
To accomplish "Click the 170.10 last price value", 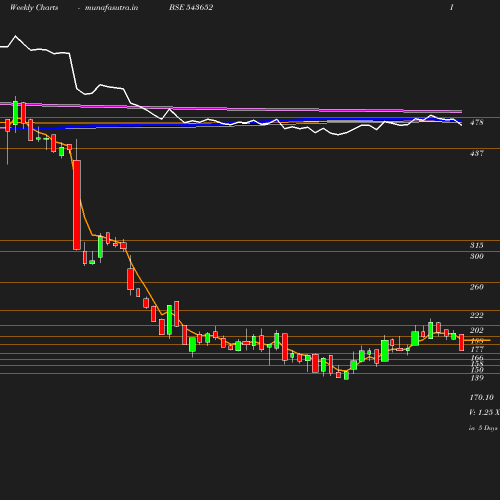I will pos(481,397).
